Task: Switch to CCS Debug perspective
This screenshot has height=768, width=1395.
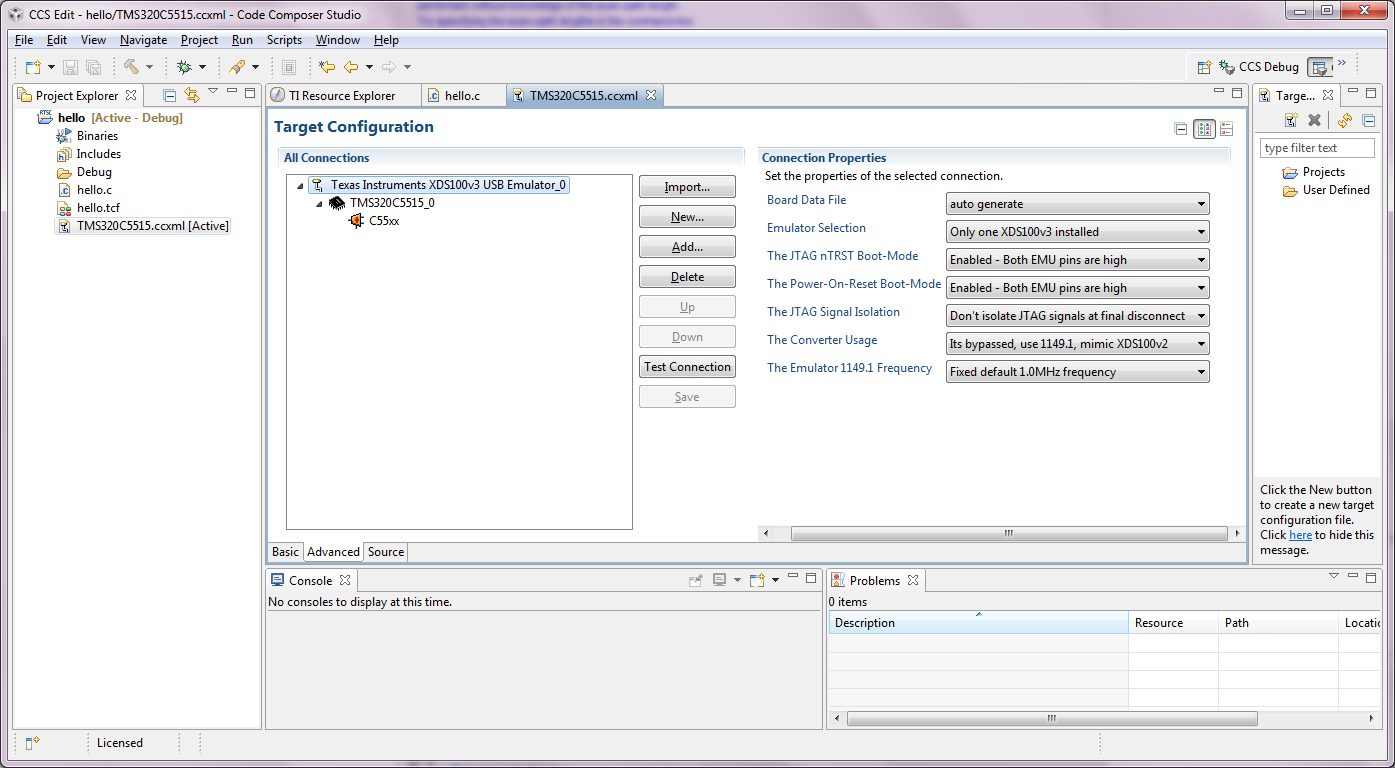Action: [1259, 67]
